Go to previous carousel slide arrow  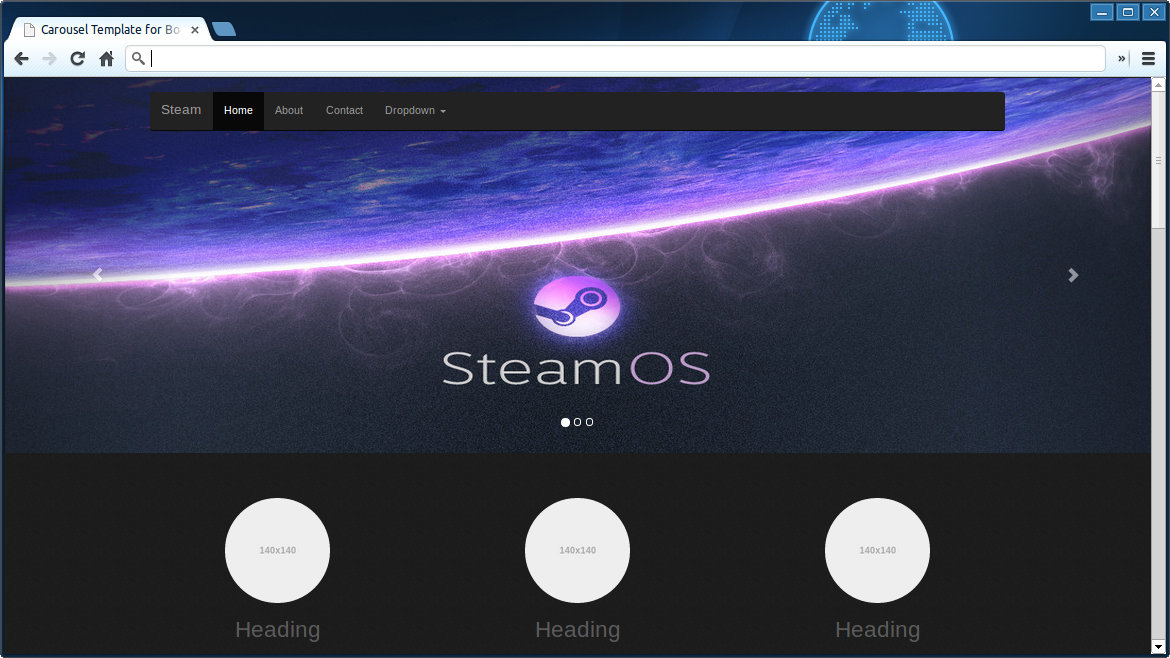pos(98,275)
